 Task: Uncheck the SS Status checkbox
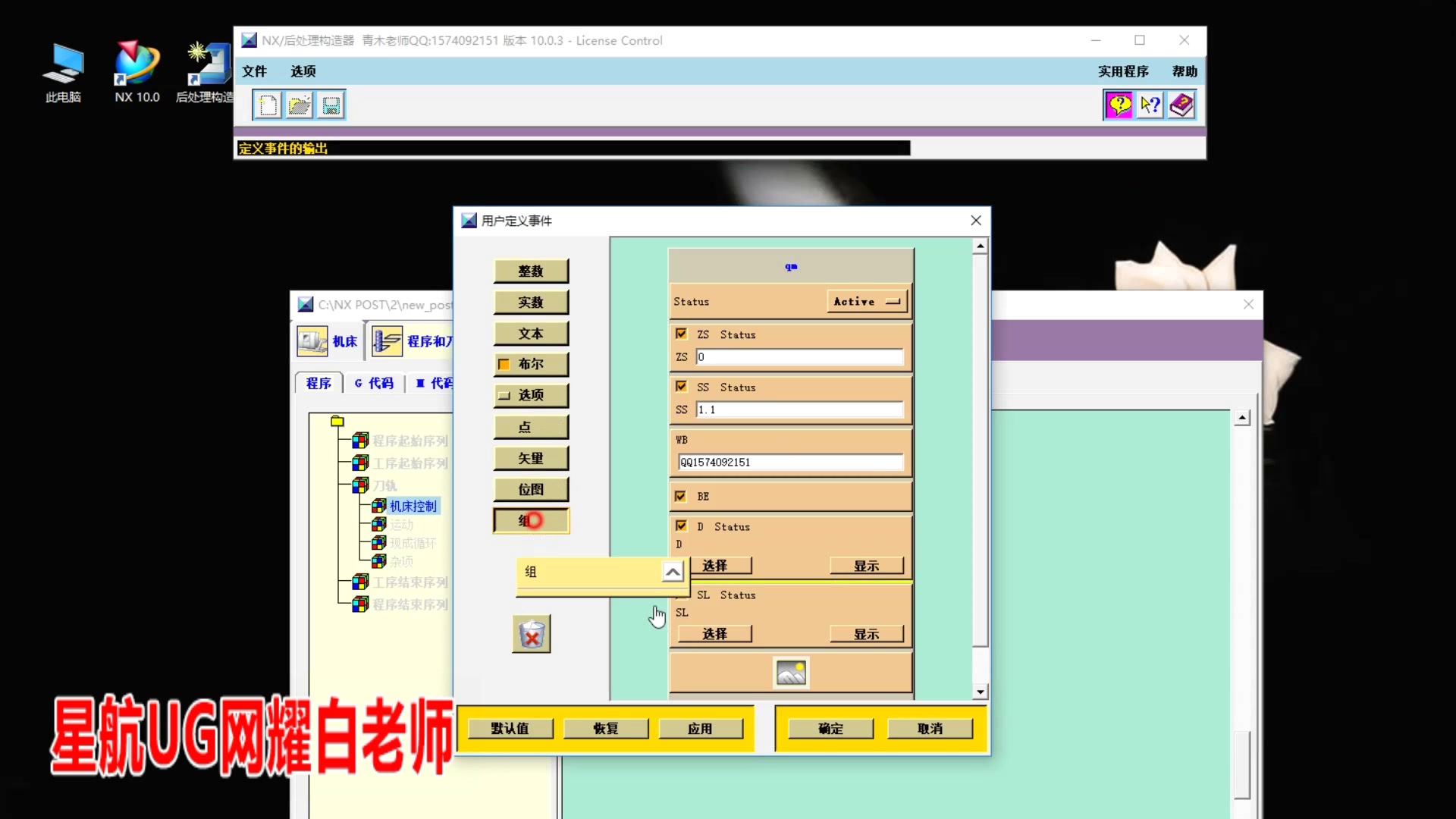point(681,386)
